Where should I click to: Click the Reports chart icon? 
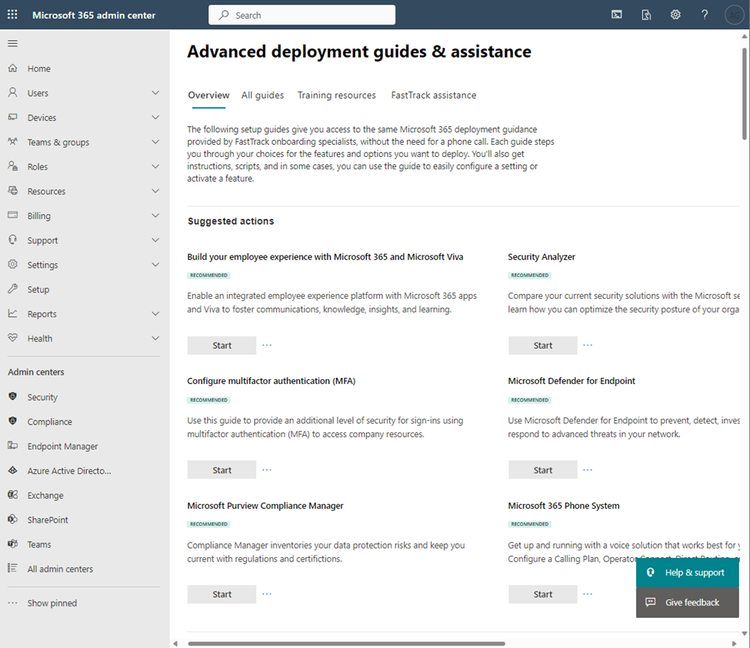(x=13, y=314)
